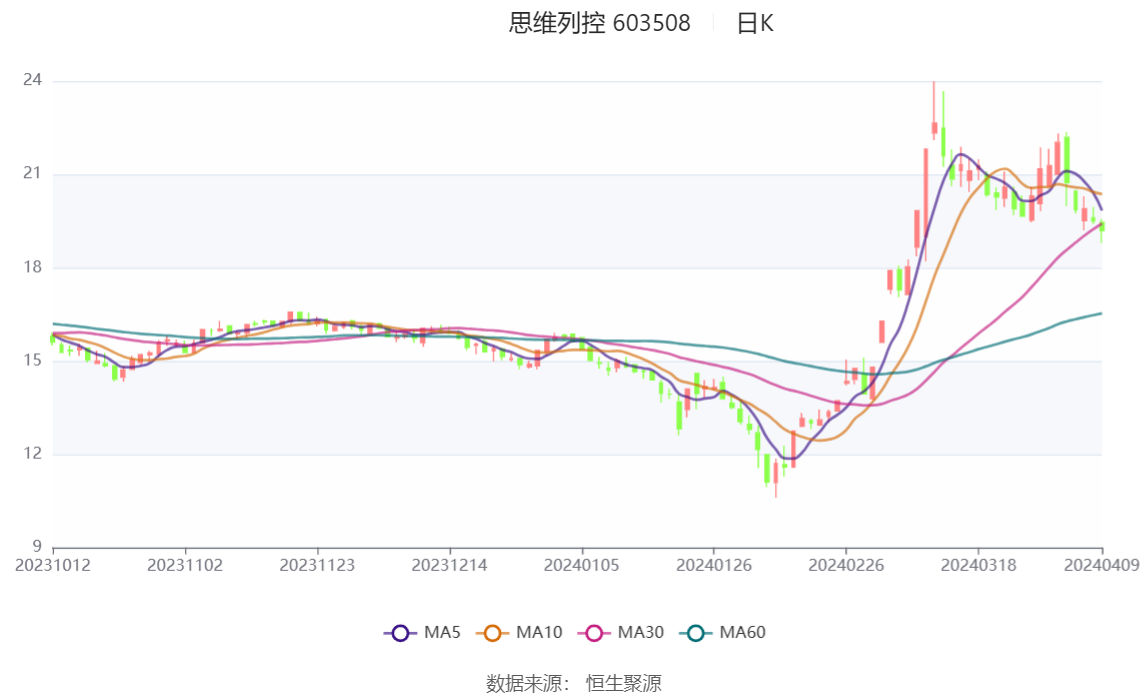Click the 日K label in the title

[x=755, y=23]
